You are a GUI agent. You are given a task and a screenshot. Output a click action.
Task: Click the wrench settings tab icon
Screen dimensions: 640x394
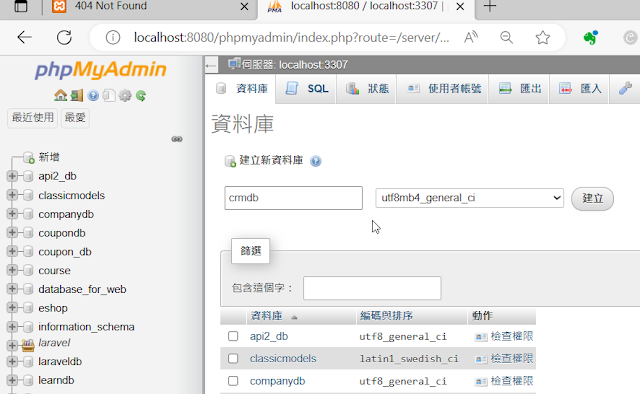[625, 88]
